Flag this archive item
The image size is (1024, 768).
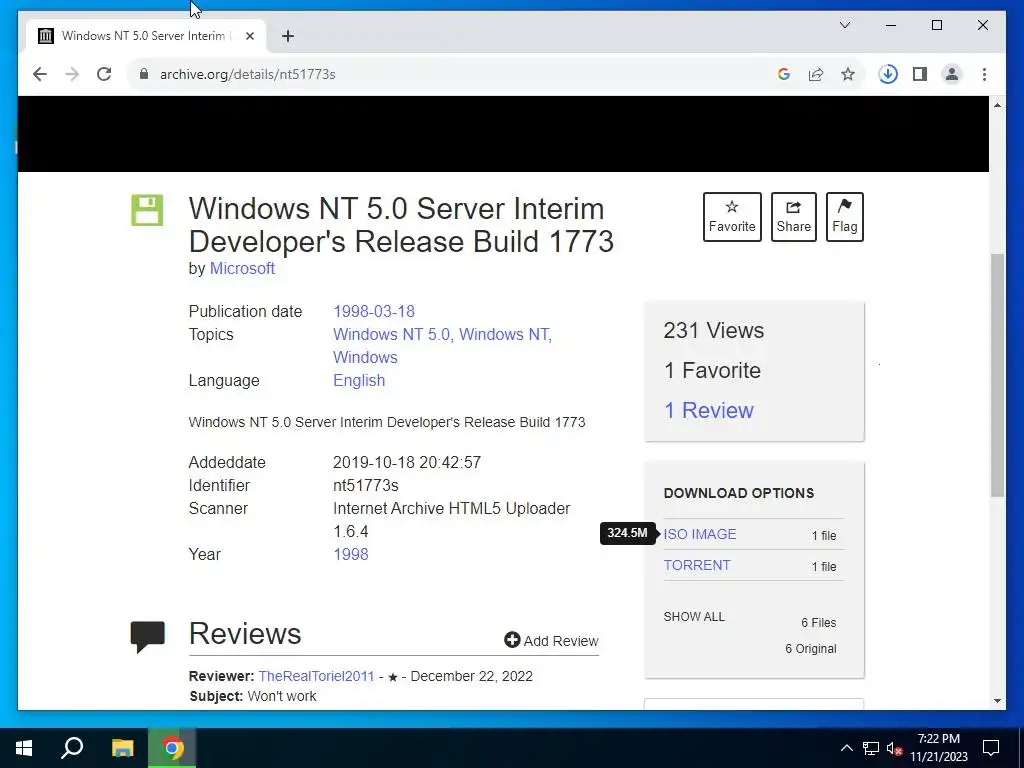(844, 217)
